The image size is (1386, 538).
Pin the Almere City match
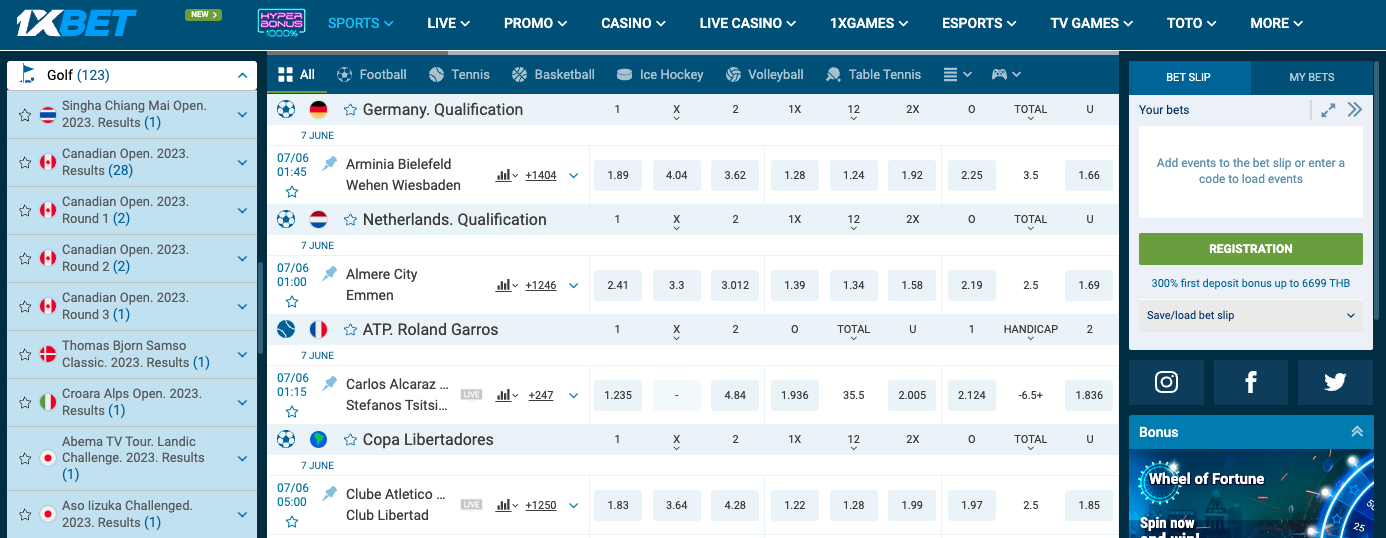tap(329, 273)
